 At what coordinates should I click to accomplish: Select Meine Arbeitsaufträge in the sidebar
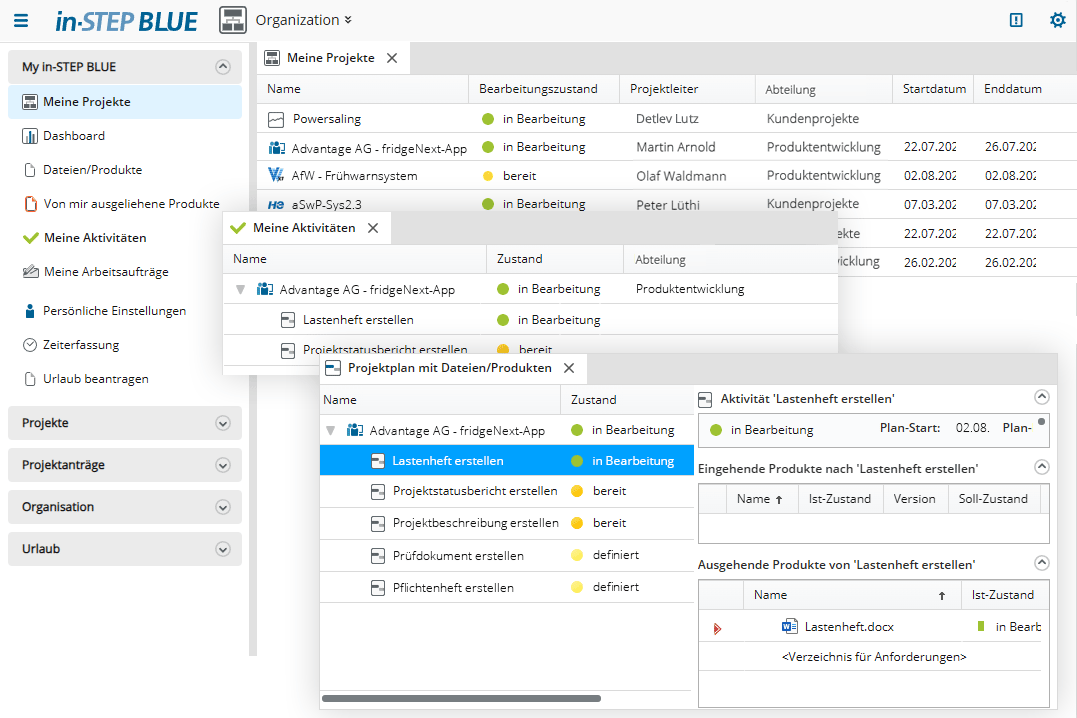[x=106, y=272]
